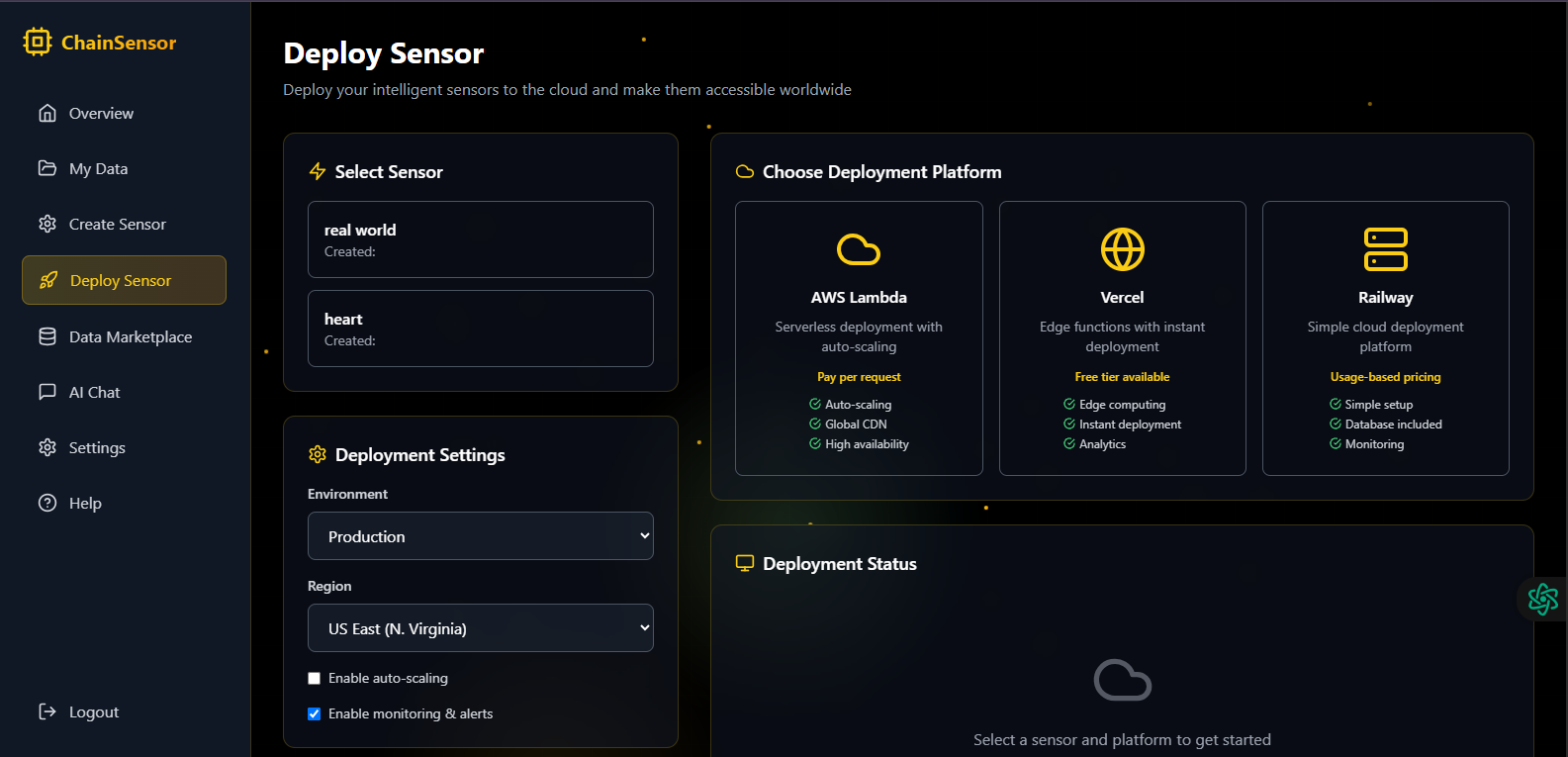Viewport: 1568px width, 757px height.
Task: Click the Deploy Sensor rocket icon
Action: coord(48,280)
